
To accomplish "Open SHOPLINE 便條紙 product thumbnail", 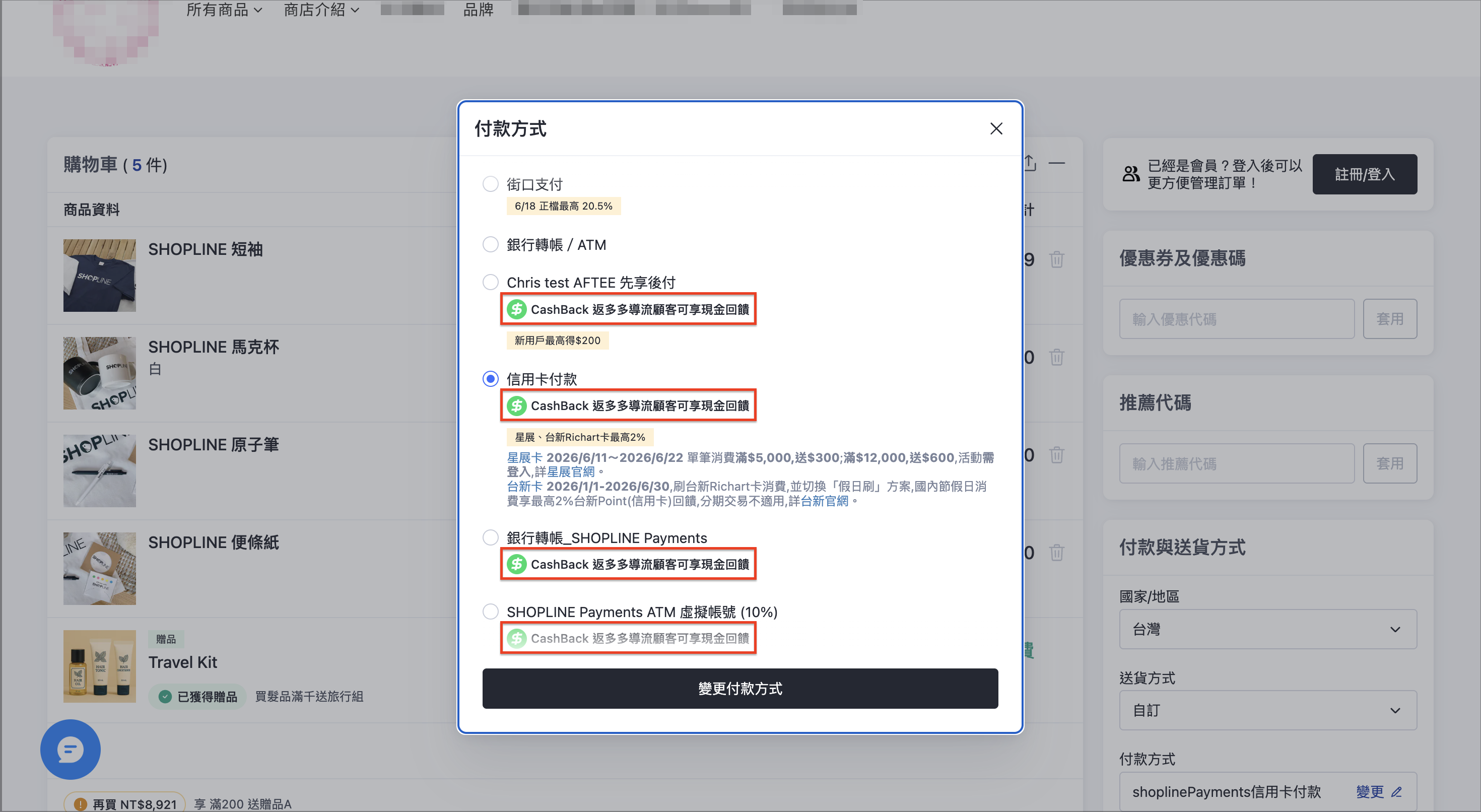I will (99, 569).
